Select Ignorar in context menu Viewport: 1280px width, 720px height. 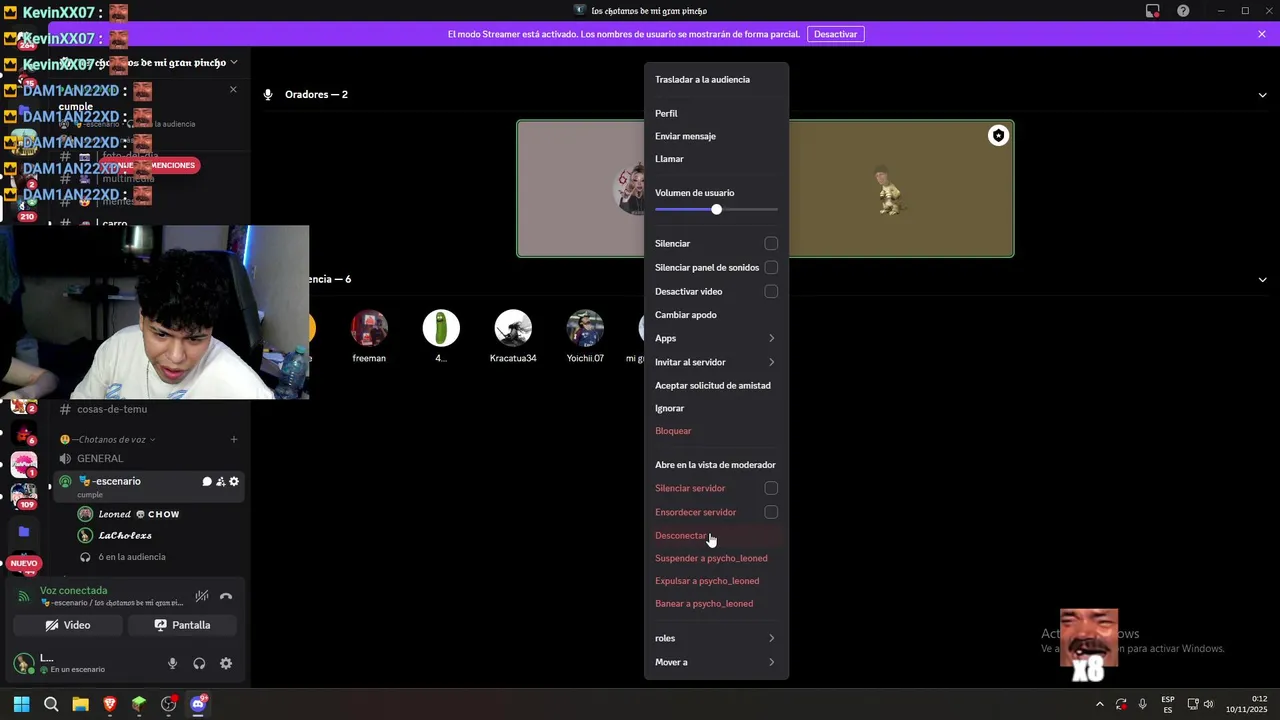pos(716,408)
